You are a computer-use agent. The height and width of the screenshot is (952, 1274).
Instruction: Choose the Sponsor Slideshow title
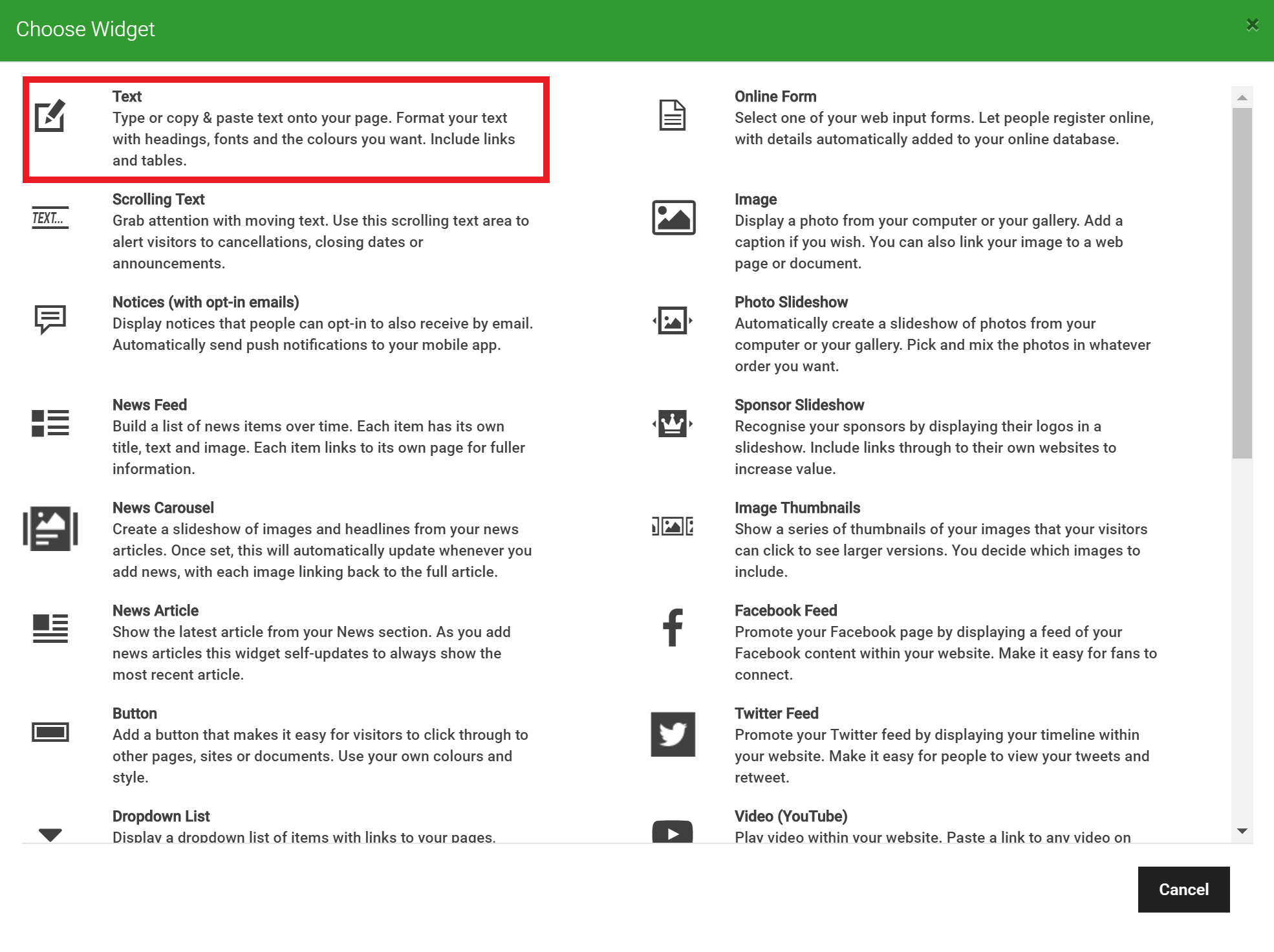(x=799, y=405)
